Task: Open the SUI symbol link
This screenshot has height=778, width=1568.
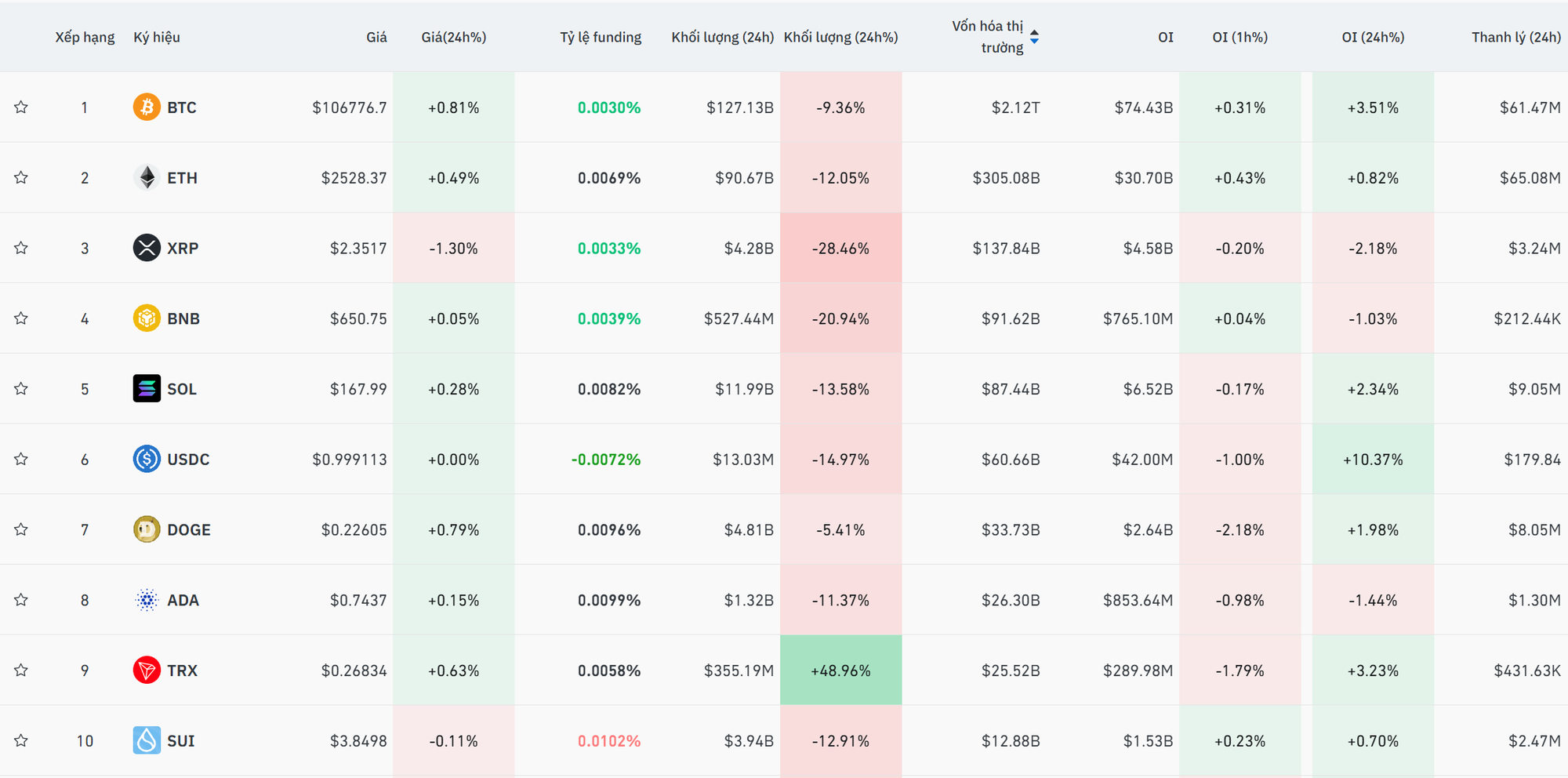Action: point(181,741)
